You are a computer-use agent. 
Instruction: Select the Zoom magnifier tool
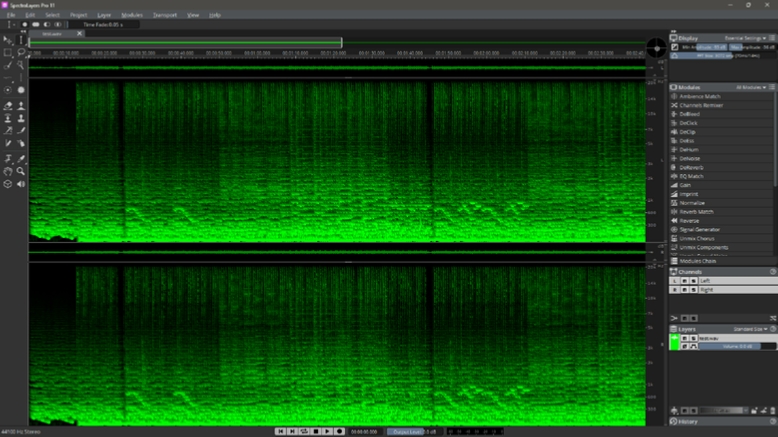(21, 171)
